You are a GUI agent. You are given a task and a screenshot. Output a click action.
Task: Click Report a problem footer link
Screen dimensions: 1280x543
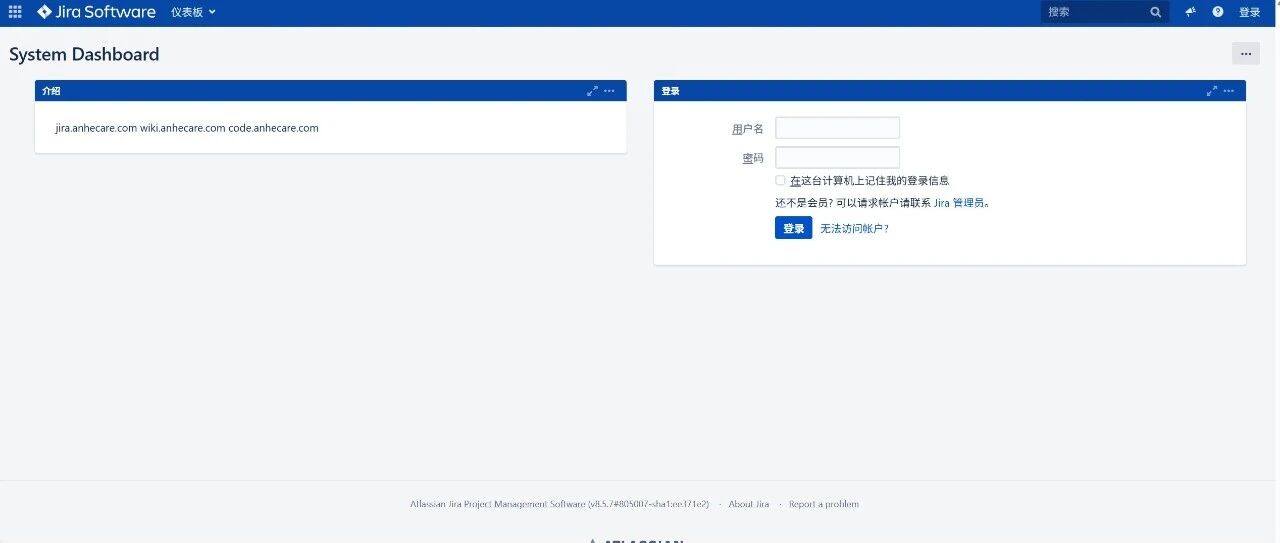click(824, 504)
